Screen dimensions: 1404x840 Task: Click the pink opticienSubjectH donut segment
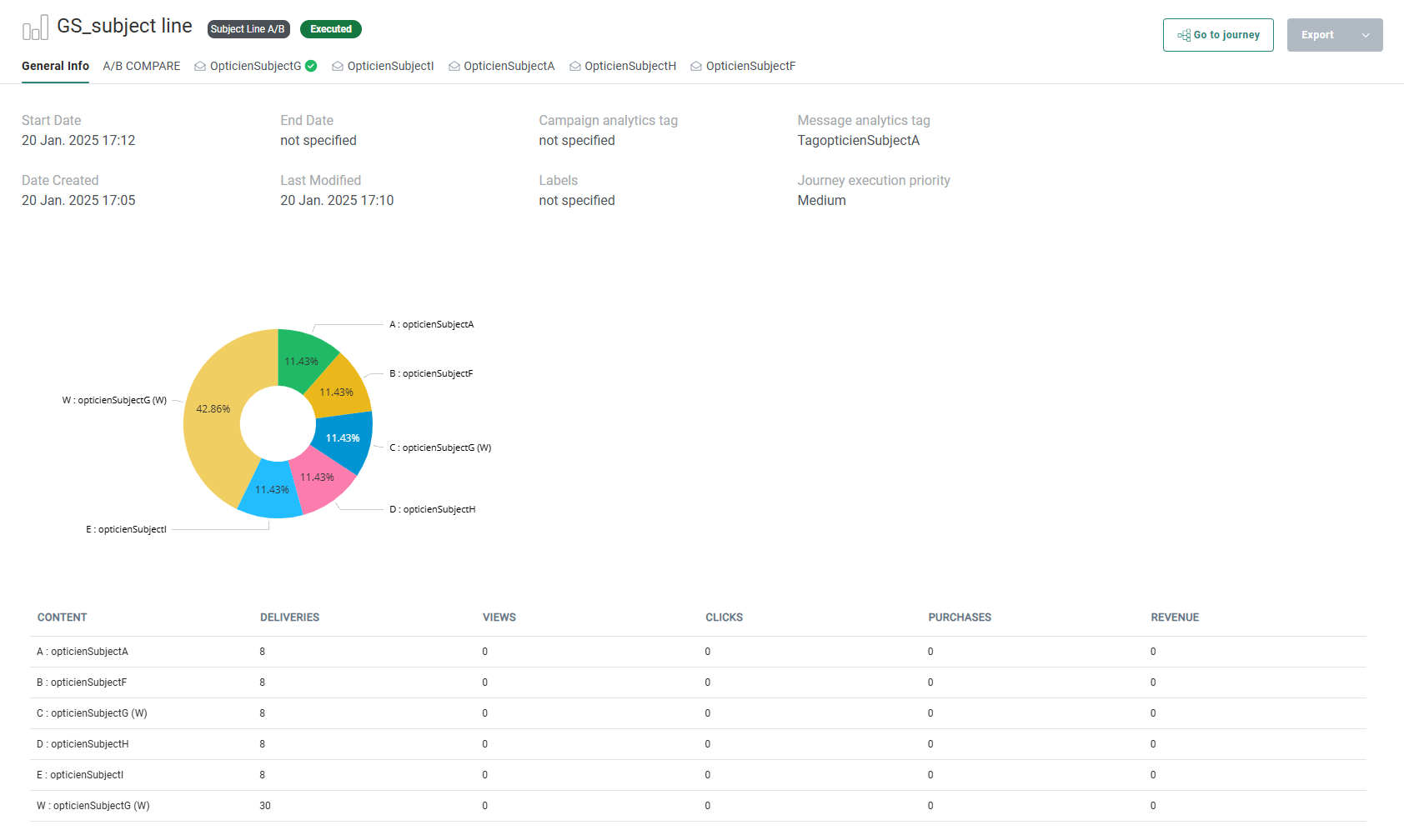coord(321,481)
